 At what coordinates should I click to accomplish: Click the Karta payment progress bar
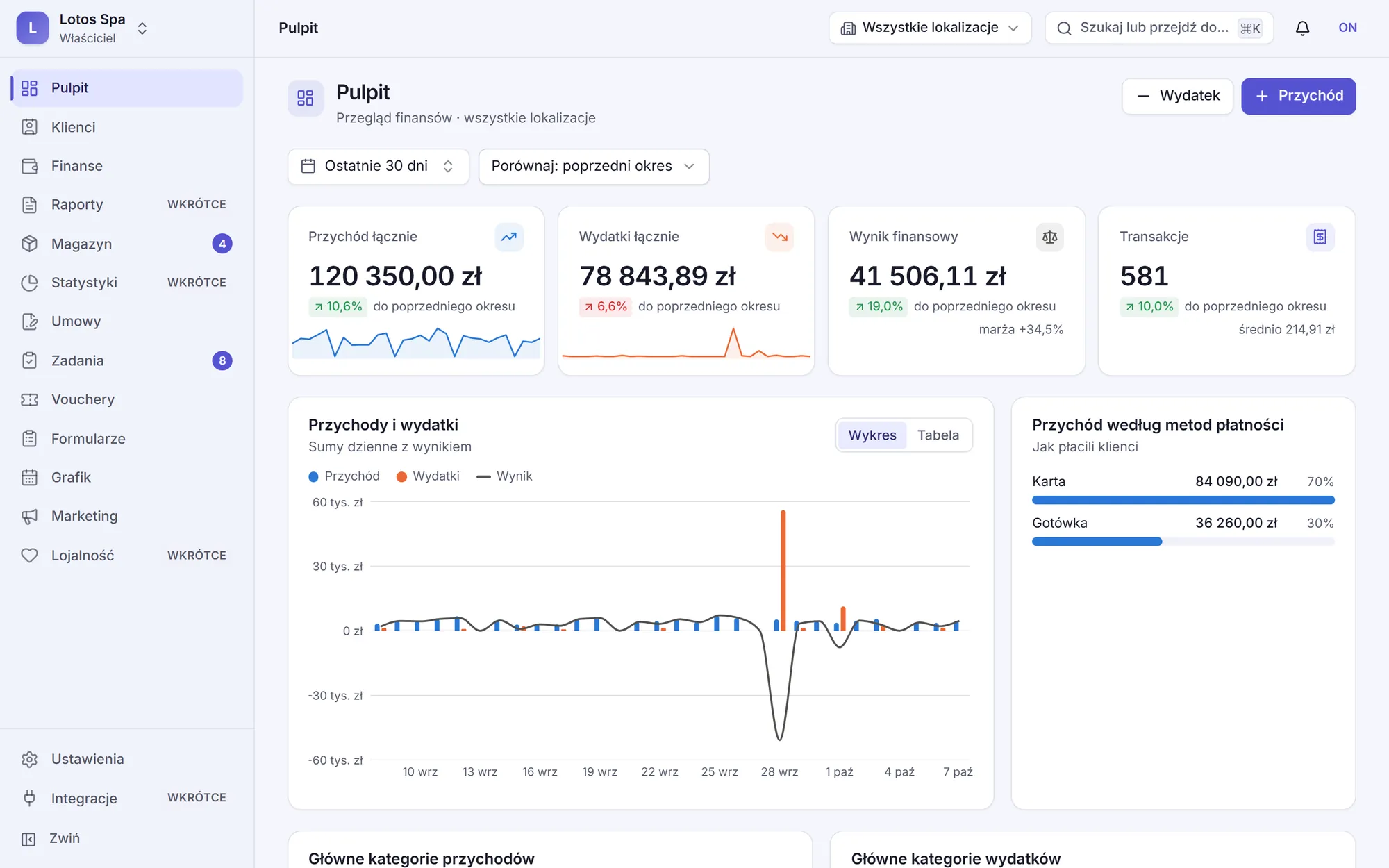[x=1183, y=500]
